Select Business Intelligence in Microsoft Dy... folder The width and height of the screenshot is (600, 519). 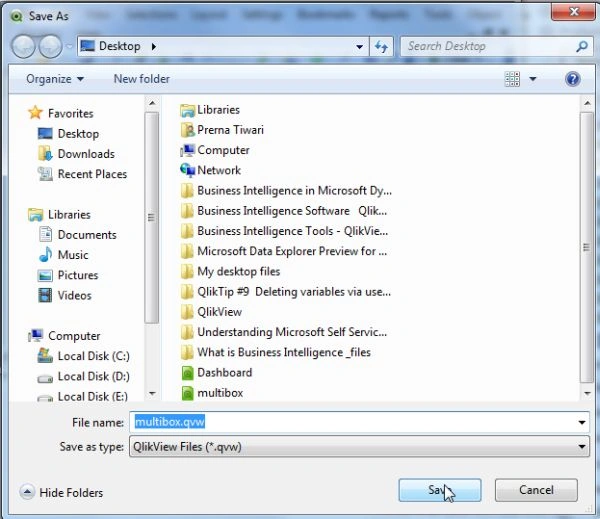coord(286,191)
